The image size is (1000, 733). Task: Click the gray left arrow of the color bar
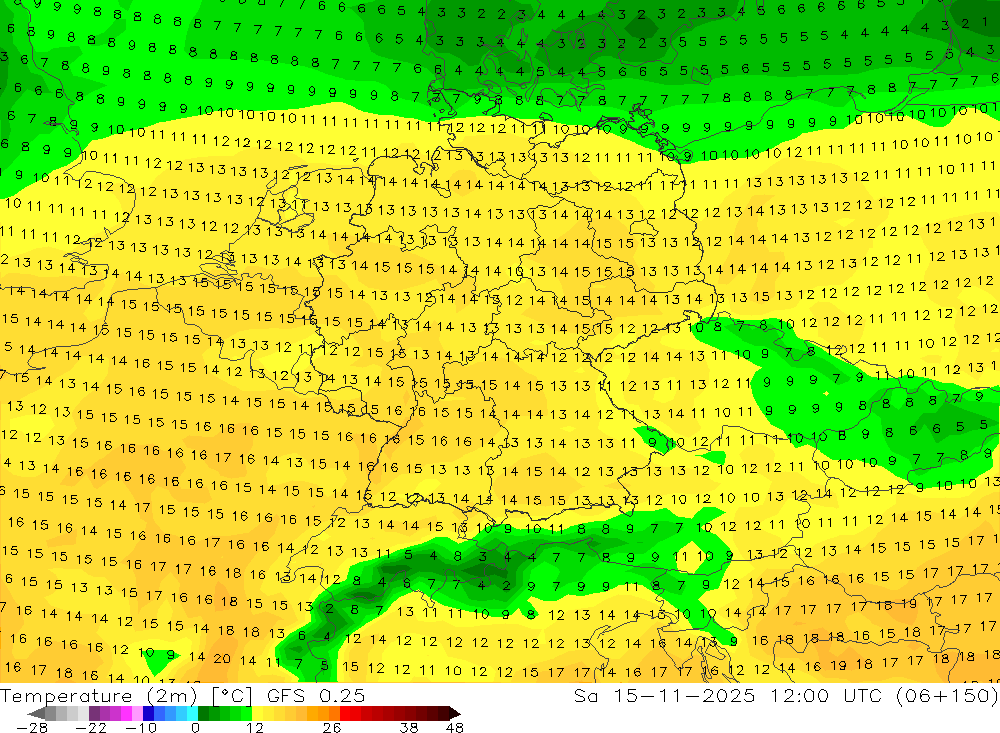(36, 713)
